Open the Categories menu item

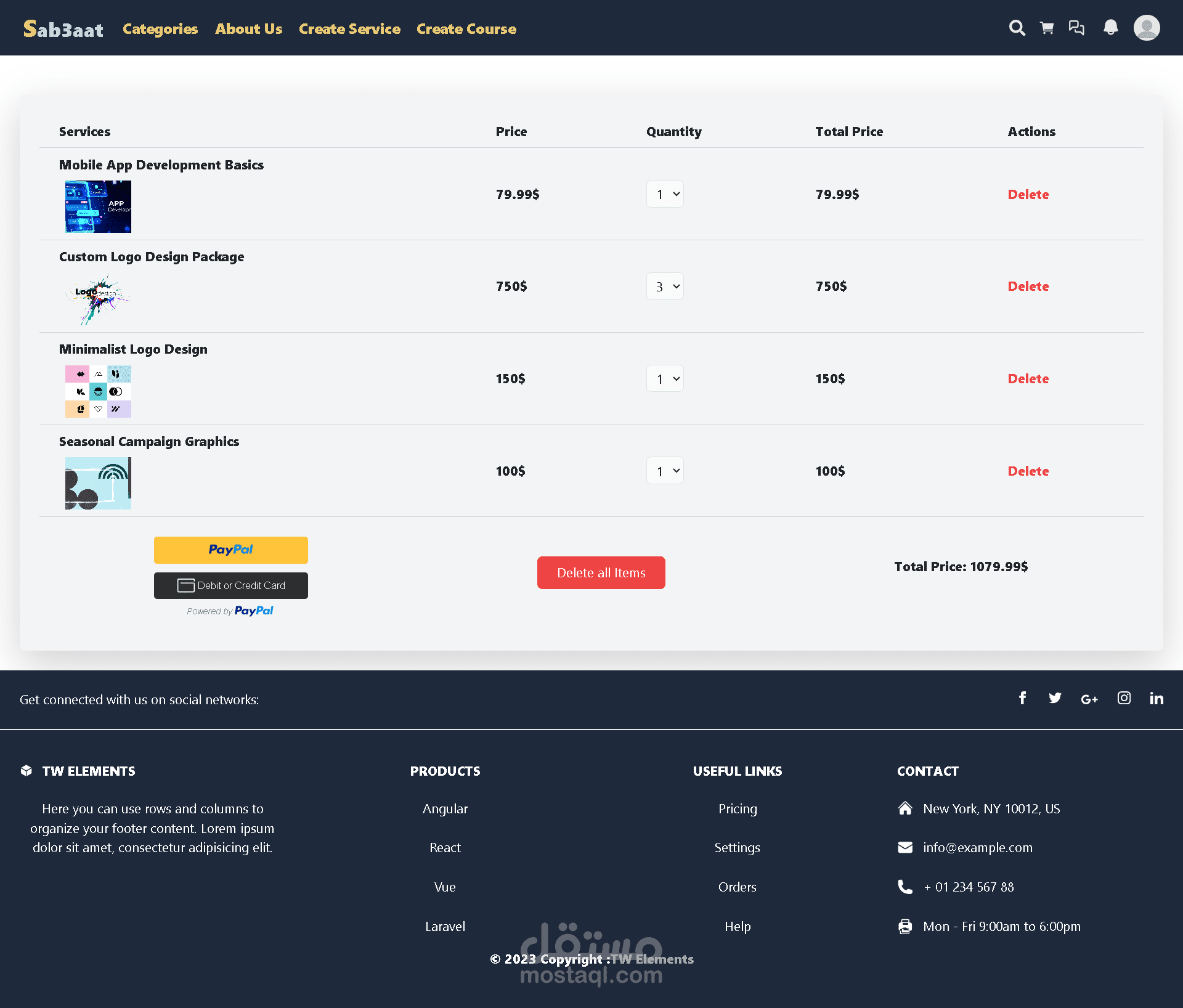coord(160,29)
